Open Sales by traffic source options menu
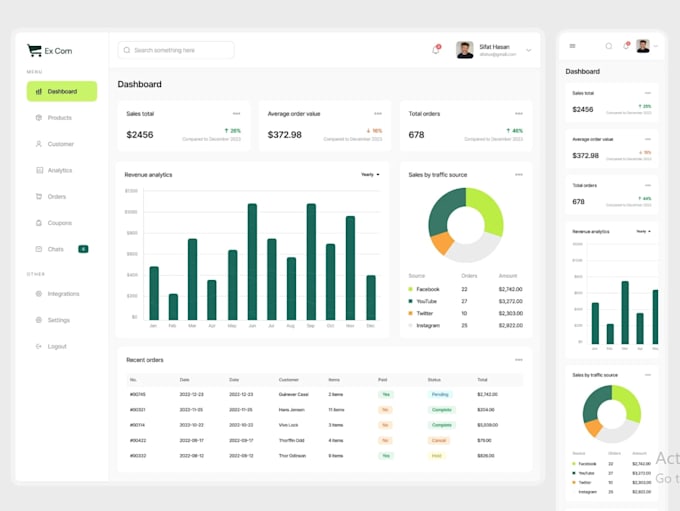This screenshot has height=511, width=680. click(x=519, y=175)
